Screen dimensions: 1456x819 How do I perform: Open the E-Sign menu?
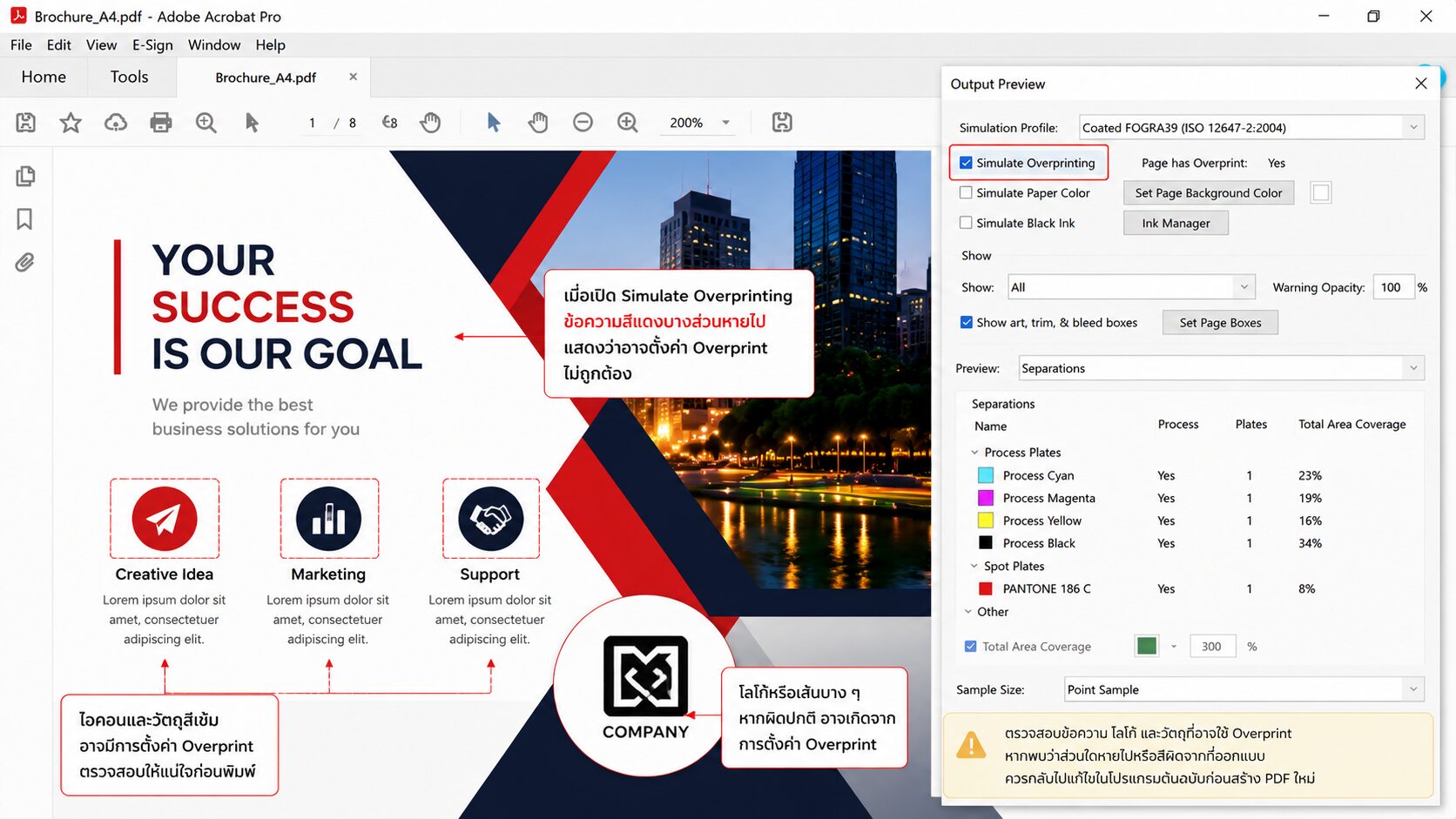click(152, 44)
